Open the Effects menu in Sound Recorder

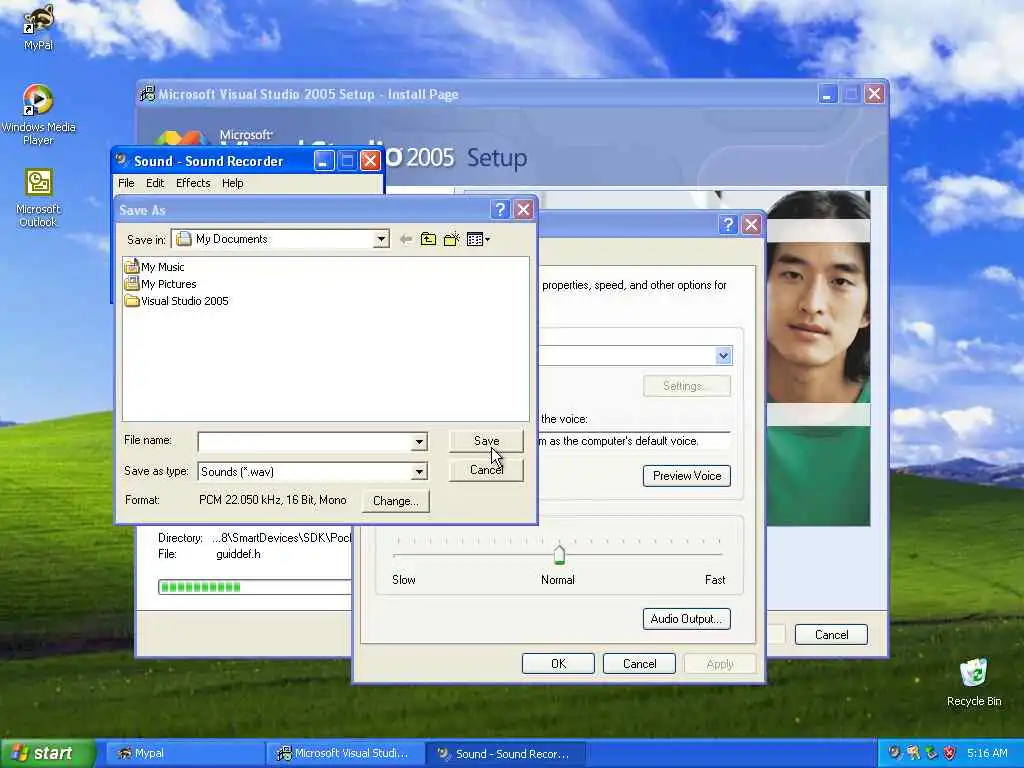coord(193,184)
